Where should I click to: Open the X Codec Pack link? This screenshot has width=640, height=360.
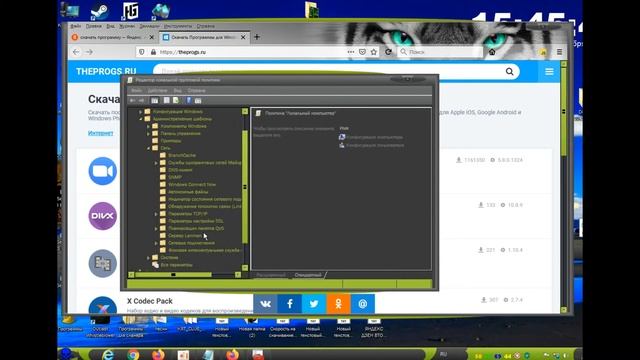click(x=150, y=301)
